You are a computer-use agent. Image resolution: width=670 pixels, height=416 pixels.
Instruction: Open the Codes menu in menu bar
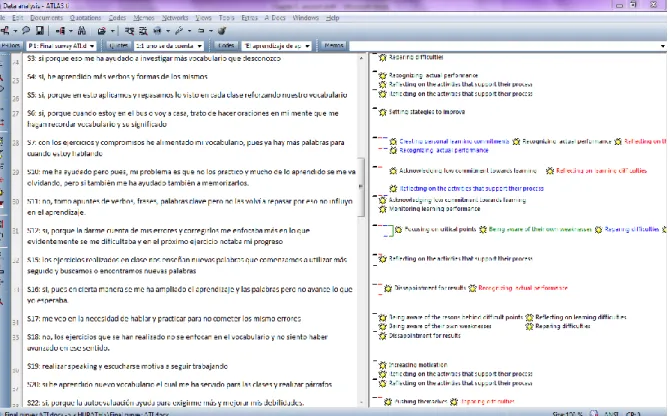coord(117,18)
